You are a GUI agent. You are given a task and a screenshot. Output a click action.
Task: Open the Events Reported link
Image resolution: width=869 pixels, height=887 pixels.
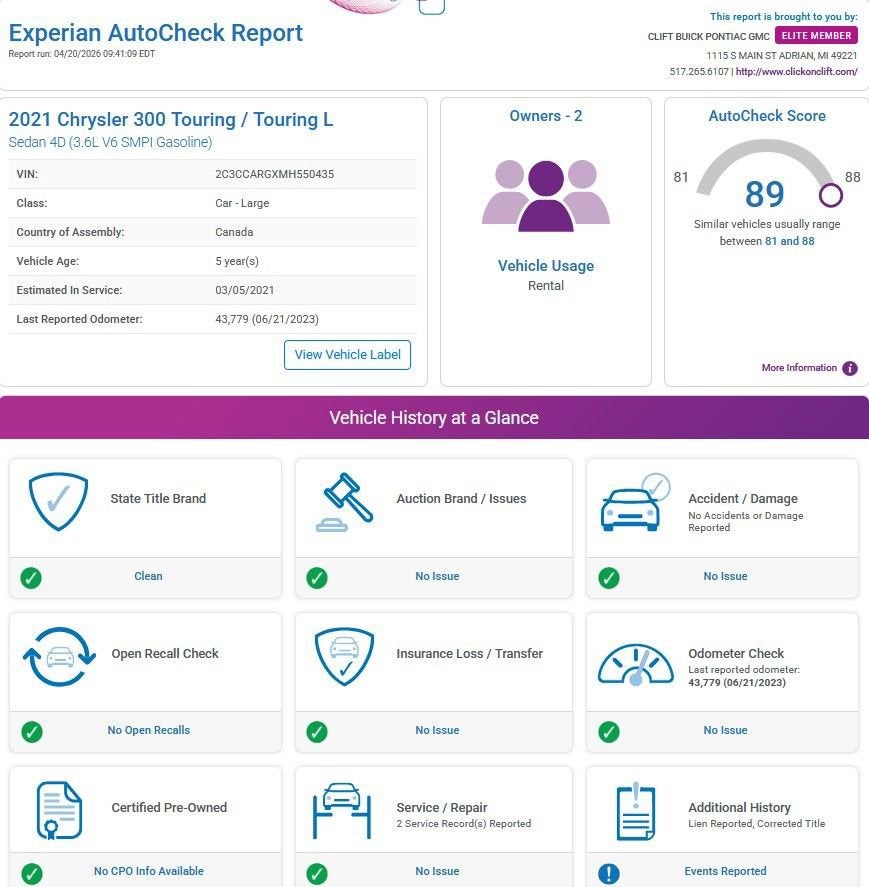click(x=725, y=871)
